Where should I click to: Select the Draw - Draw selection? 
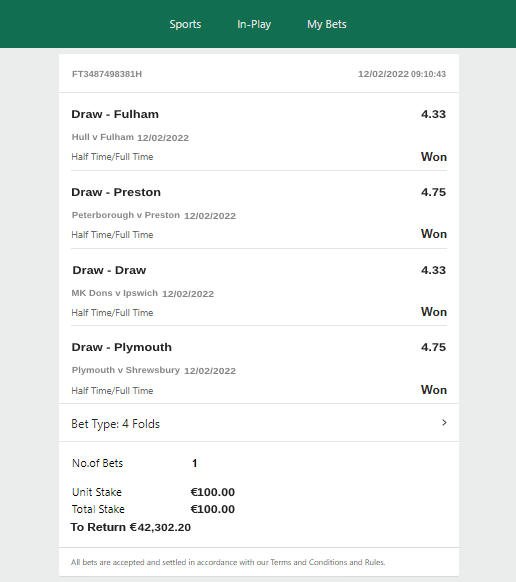[x=109, y=270]
